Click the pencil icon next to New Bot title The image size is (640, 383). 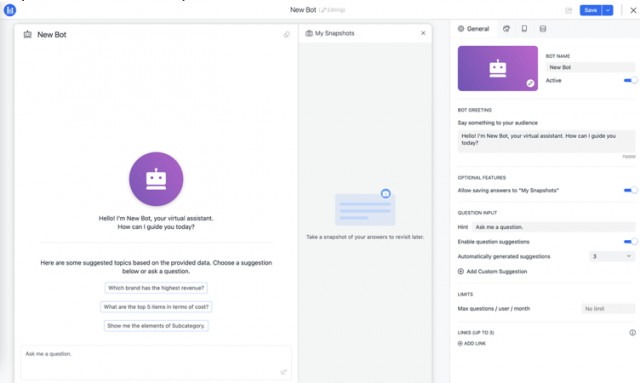click(322, 10)
